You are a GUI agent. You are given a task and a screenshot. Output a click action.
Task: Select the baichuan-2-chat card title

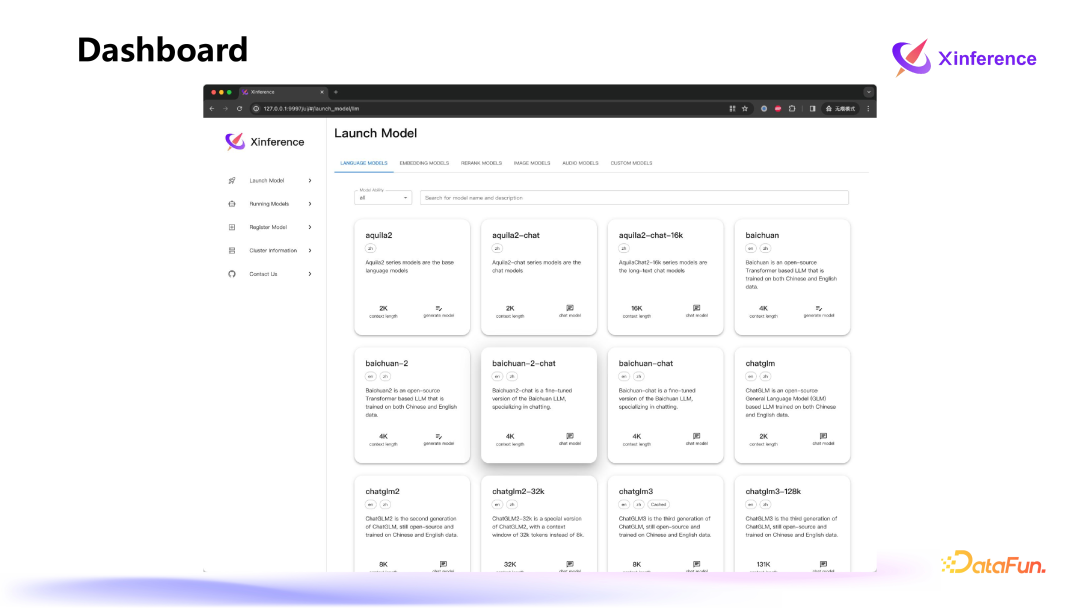(x=523, y=364)
